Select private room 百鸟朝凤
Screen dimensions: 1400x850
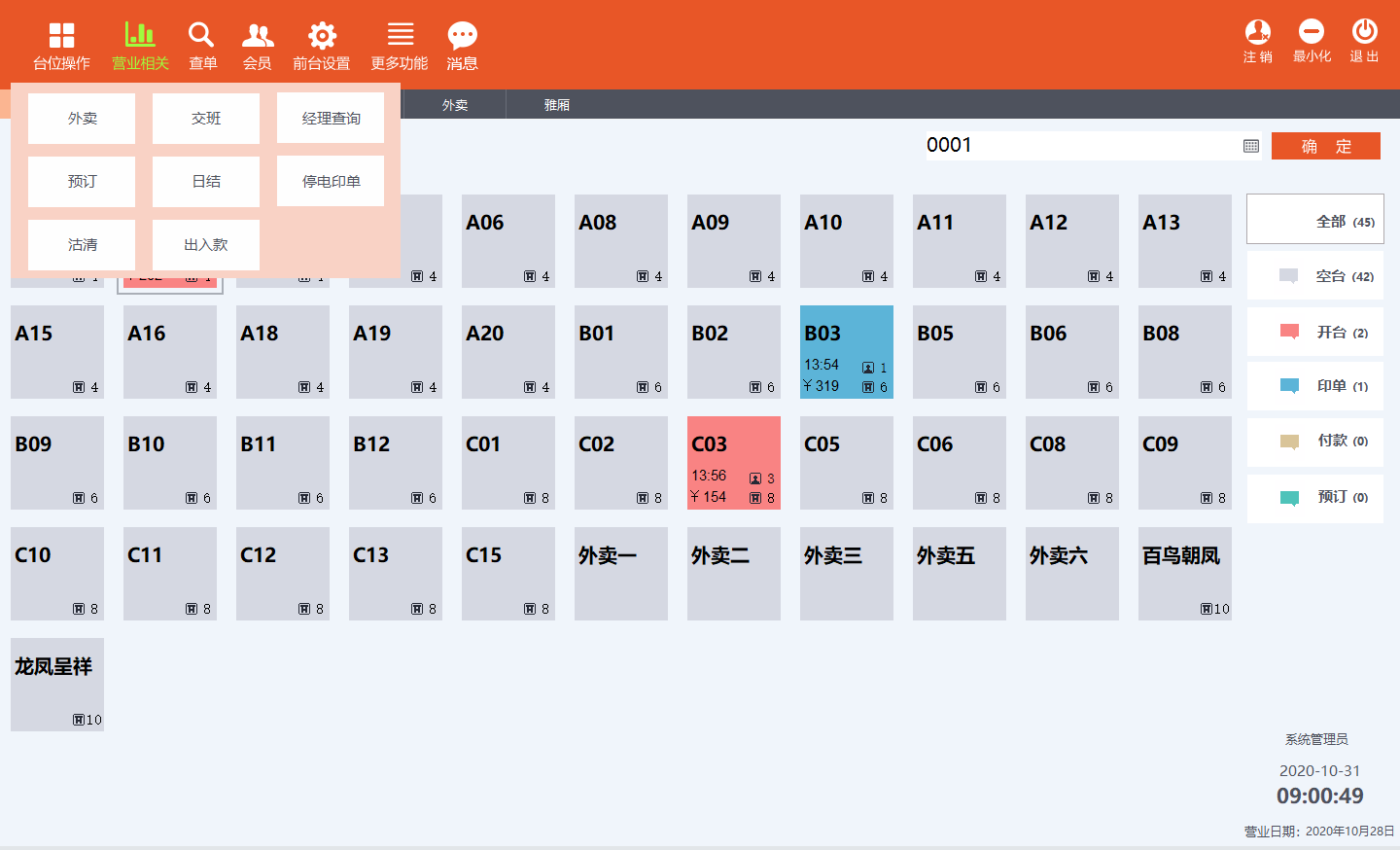coord(1185,574)
